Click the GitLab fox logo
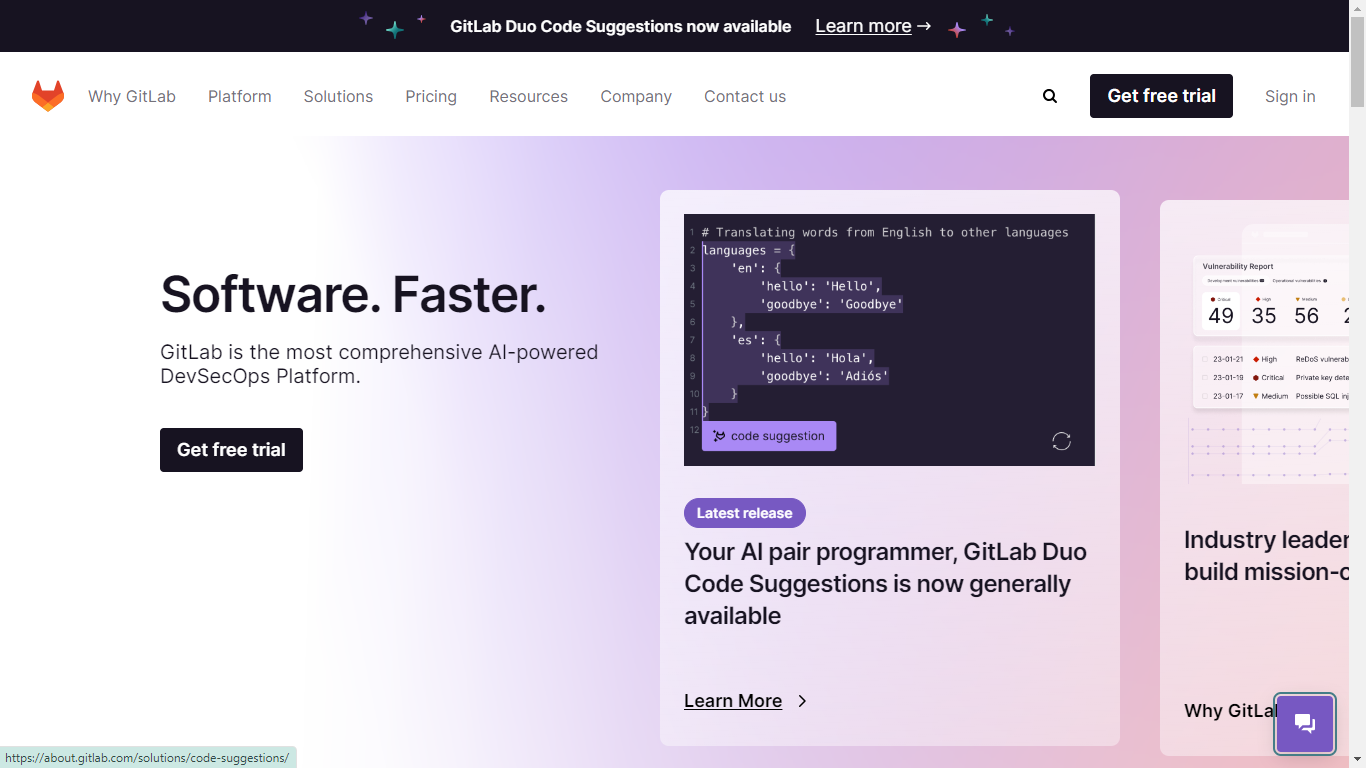1366x768 pixels. (x=48, y=96)
